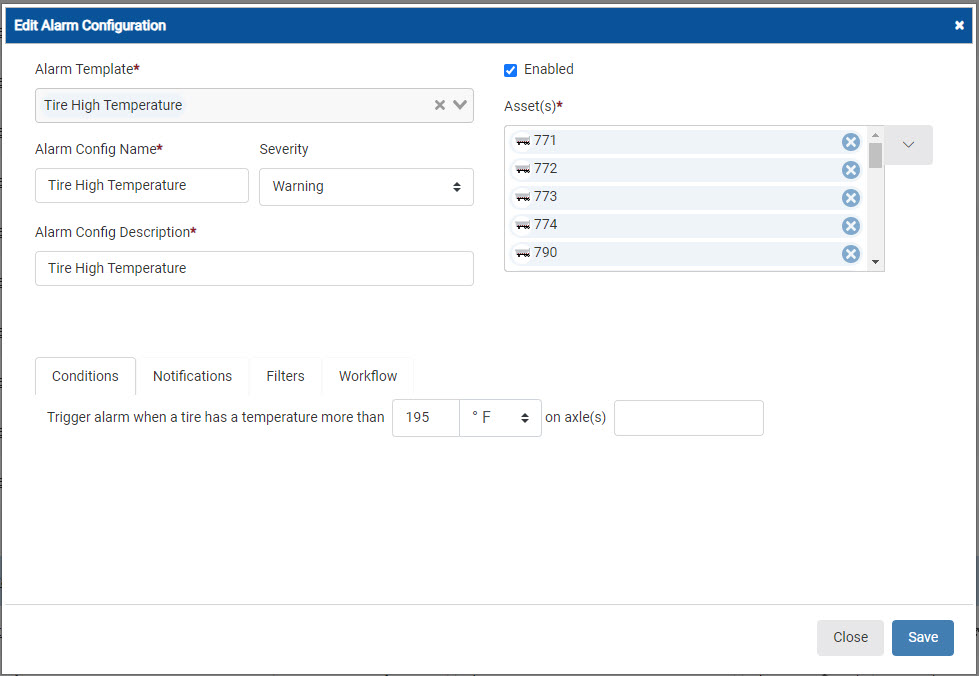Remove asset 772 from the list
The image size is (979, 676).
[851, 170]
